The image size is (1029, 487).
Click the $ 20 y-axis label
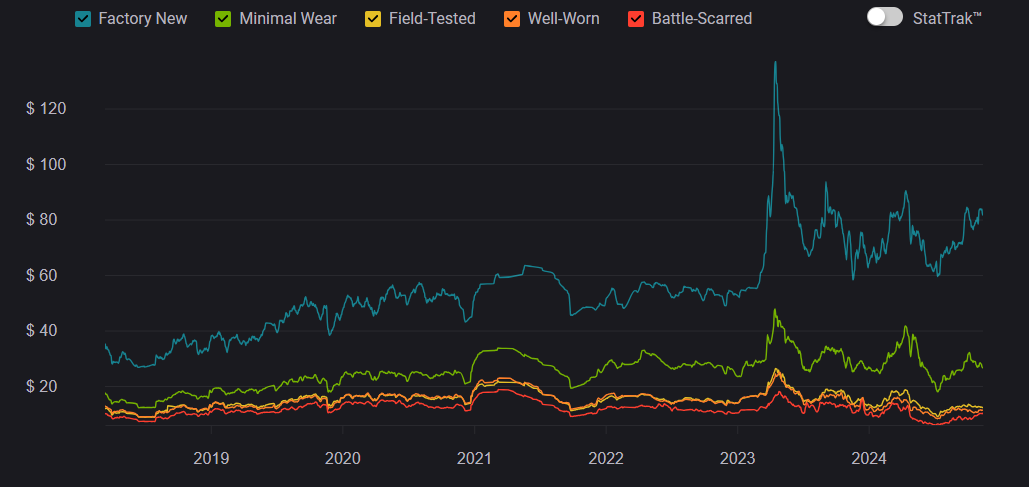[48, 386]
